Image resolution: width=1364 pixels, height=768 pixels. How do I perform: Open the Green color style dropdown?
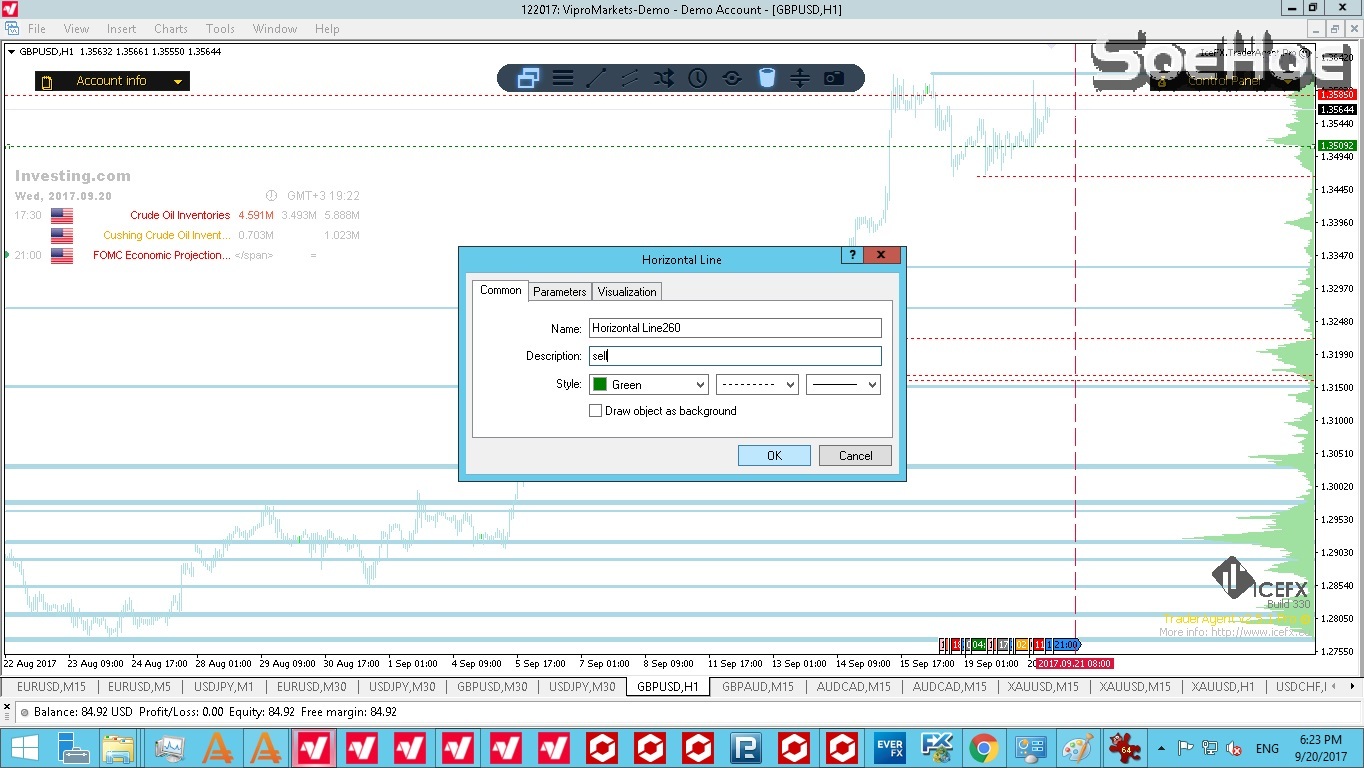(x=649, y=384)
